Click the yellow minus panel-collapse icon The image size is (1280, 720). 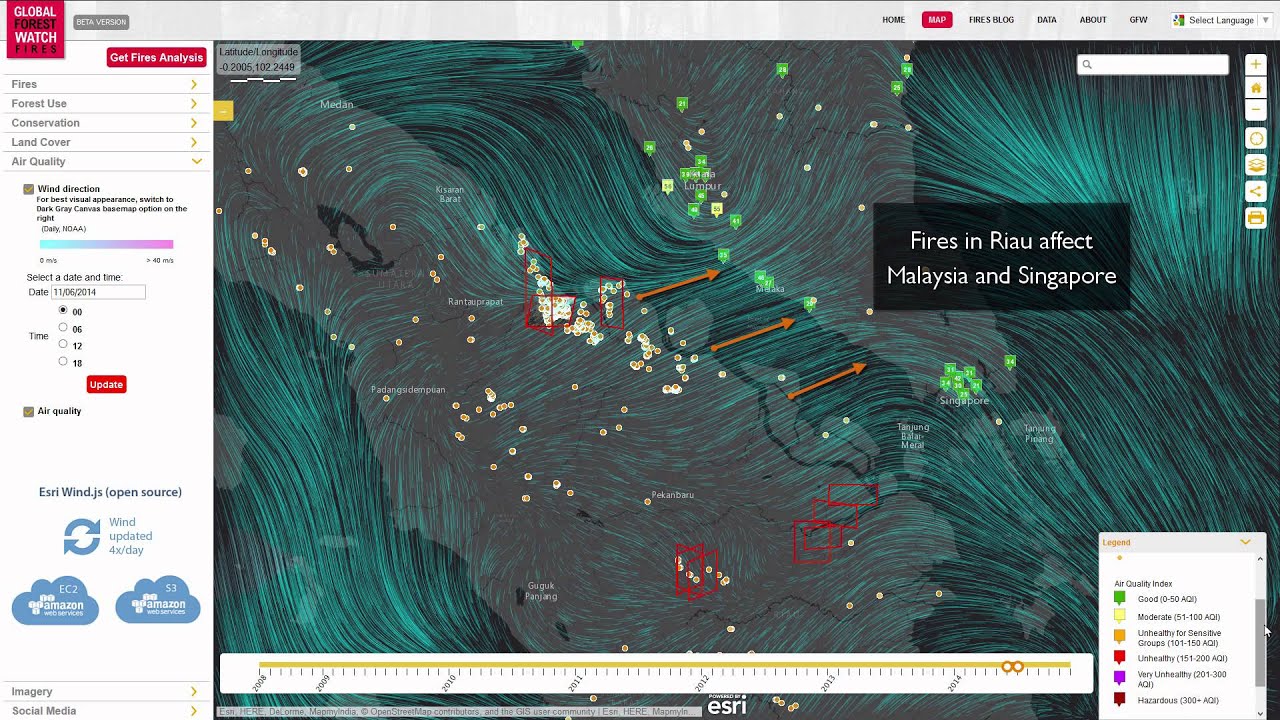pyautogui.click(x=223, y=111)
